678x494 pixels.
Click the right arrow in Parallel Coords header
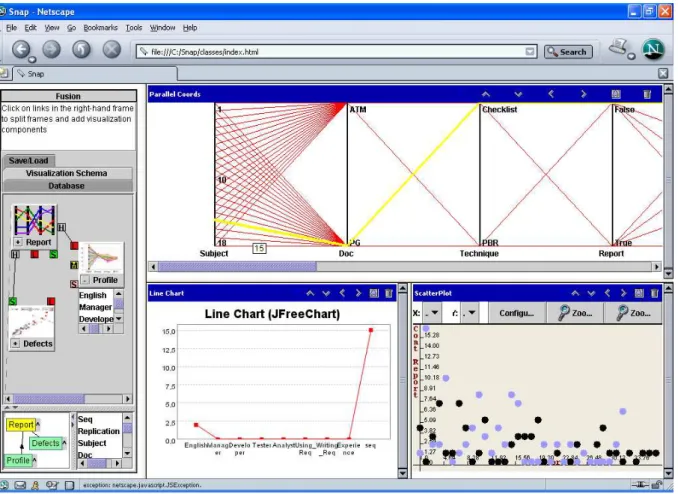583,94
